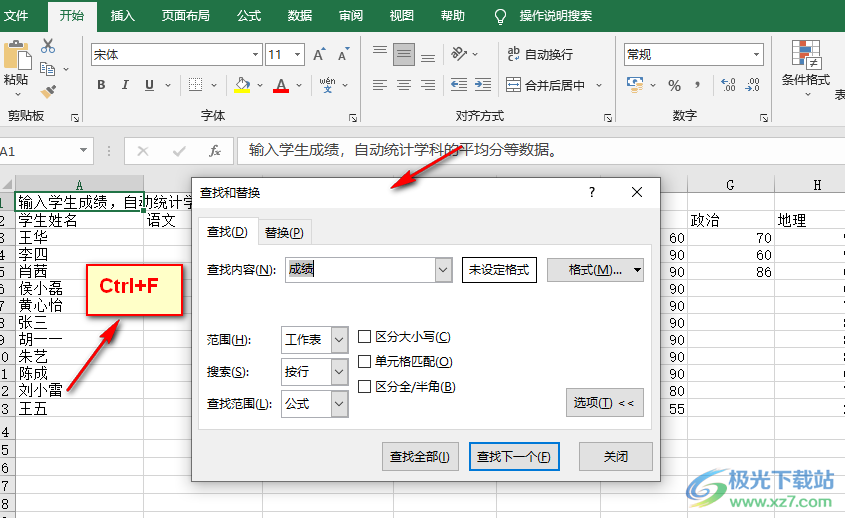Open number format 常规 dropdown
The image size is (845, 518).
756,54
